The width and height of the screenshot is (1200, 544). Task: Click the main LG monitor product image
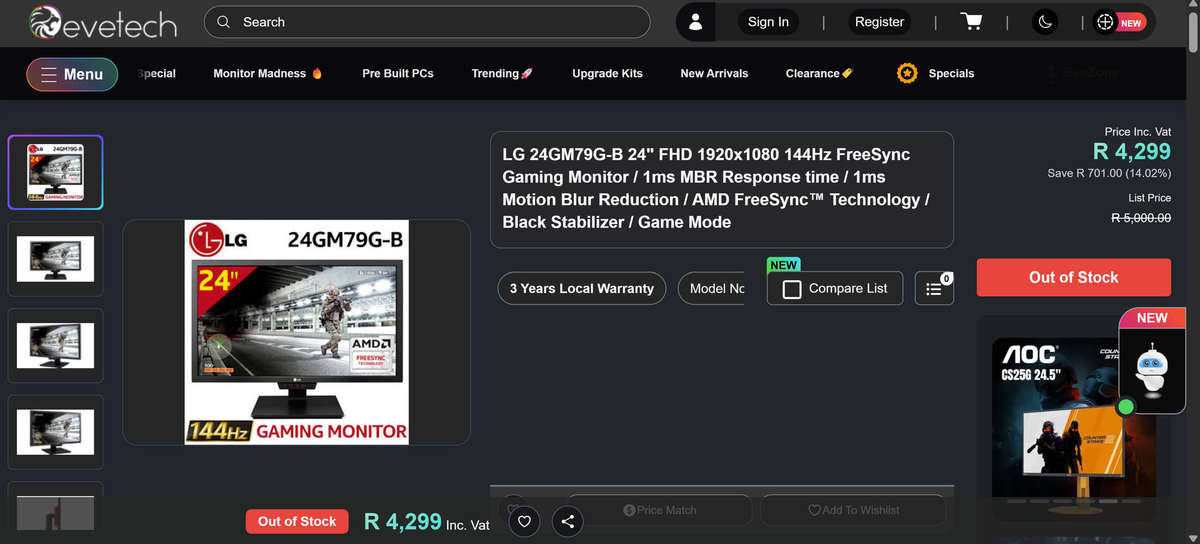[297, 332]
